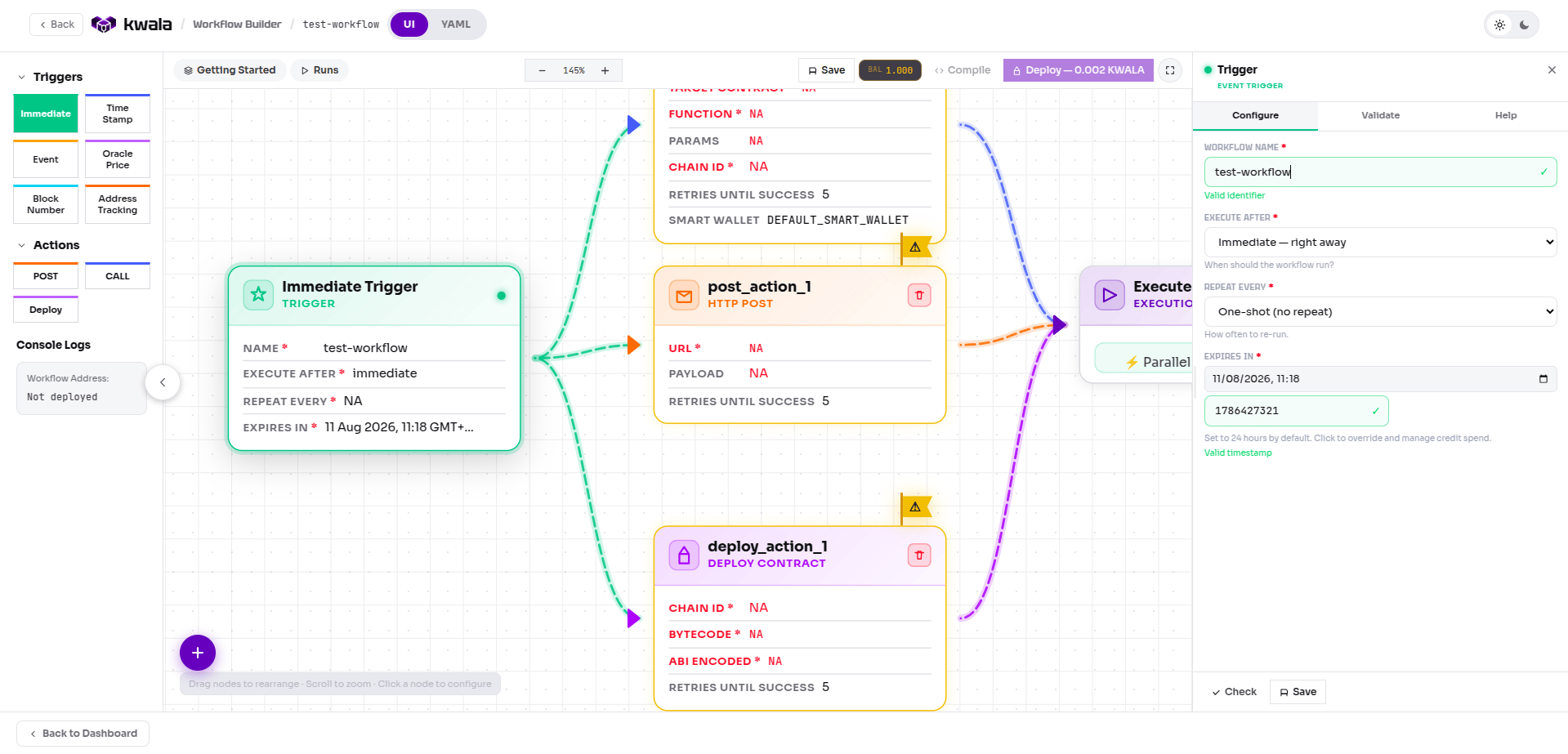Select the Block Number trigger type

pyautogui.click(x=46, y=204)
